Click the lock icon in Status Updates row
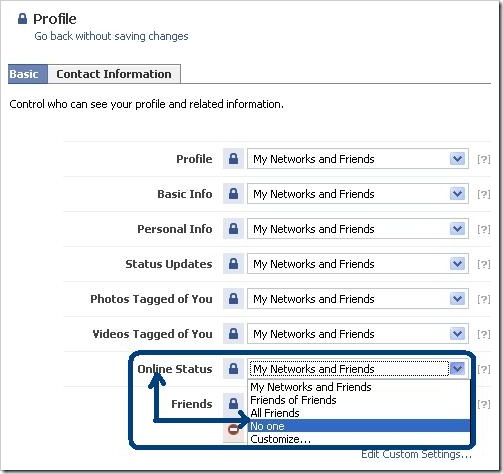The width and height of the screenshot is (503, 474). [233, 264]
